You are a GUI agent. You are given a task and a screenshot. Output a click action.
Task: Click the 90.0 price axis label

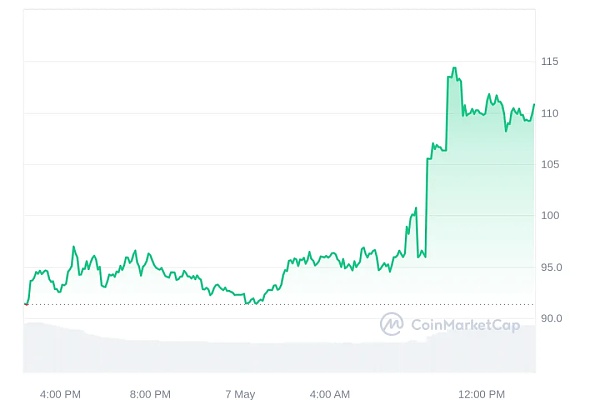coord(553,318)
